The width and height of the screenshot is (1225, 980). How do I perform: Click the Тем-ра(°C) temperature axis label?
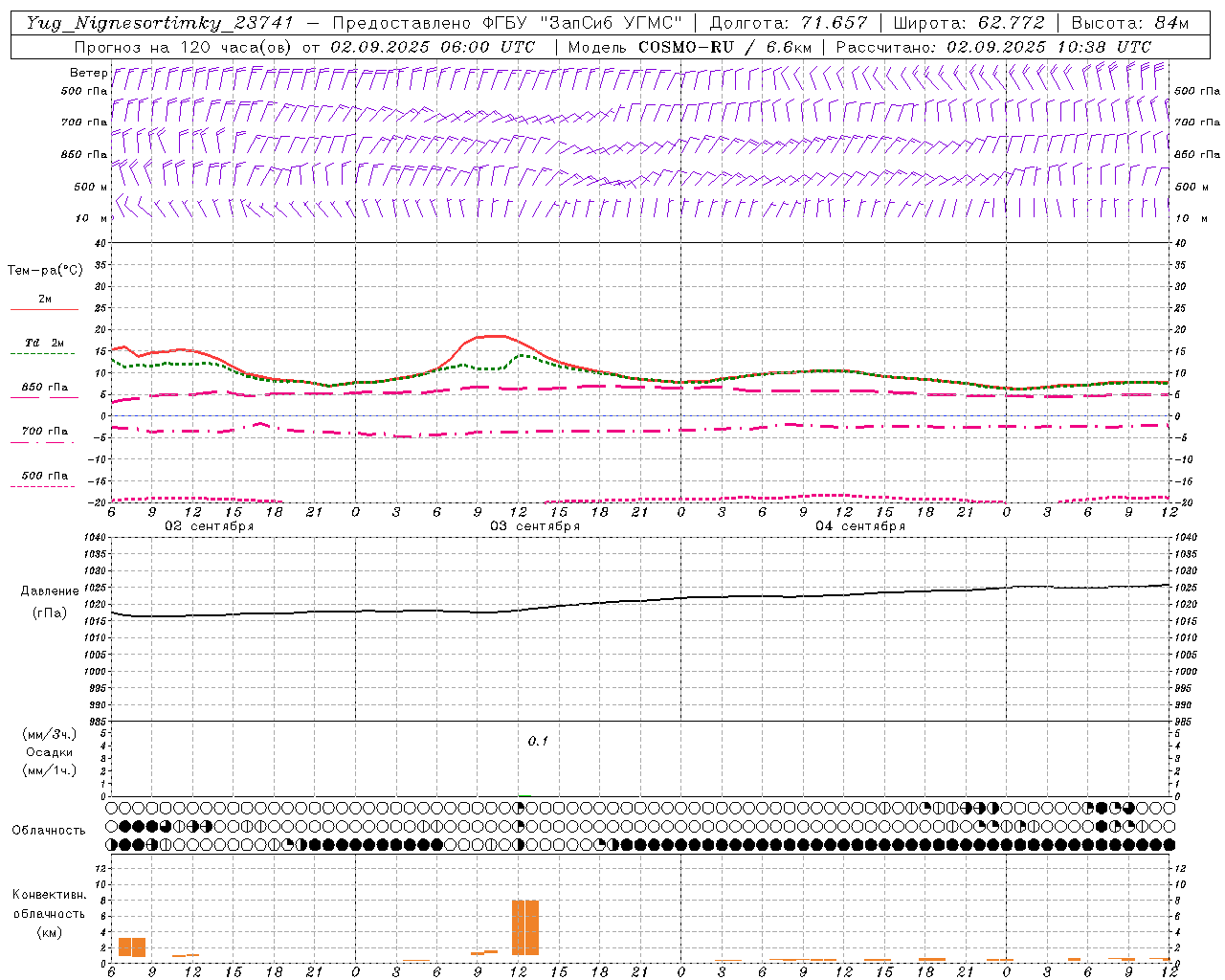coord(45,271)
